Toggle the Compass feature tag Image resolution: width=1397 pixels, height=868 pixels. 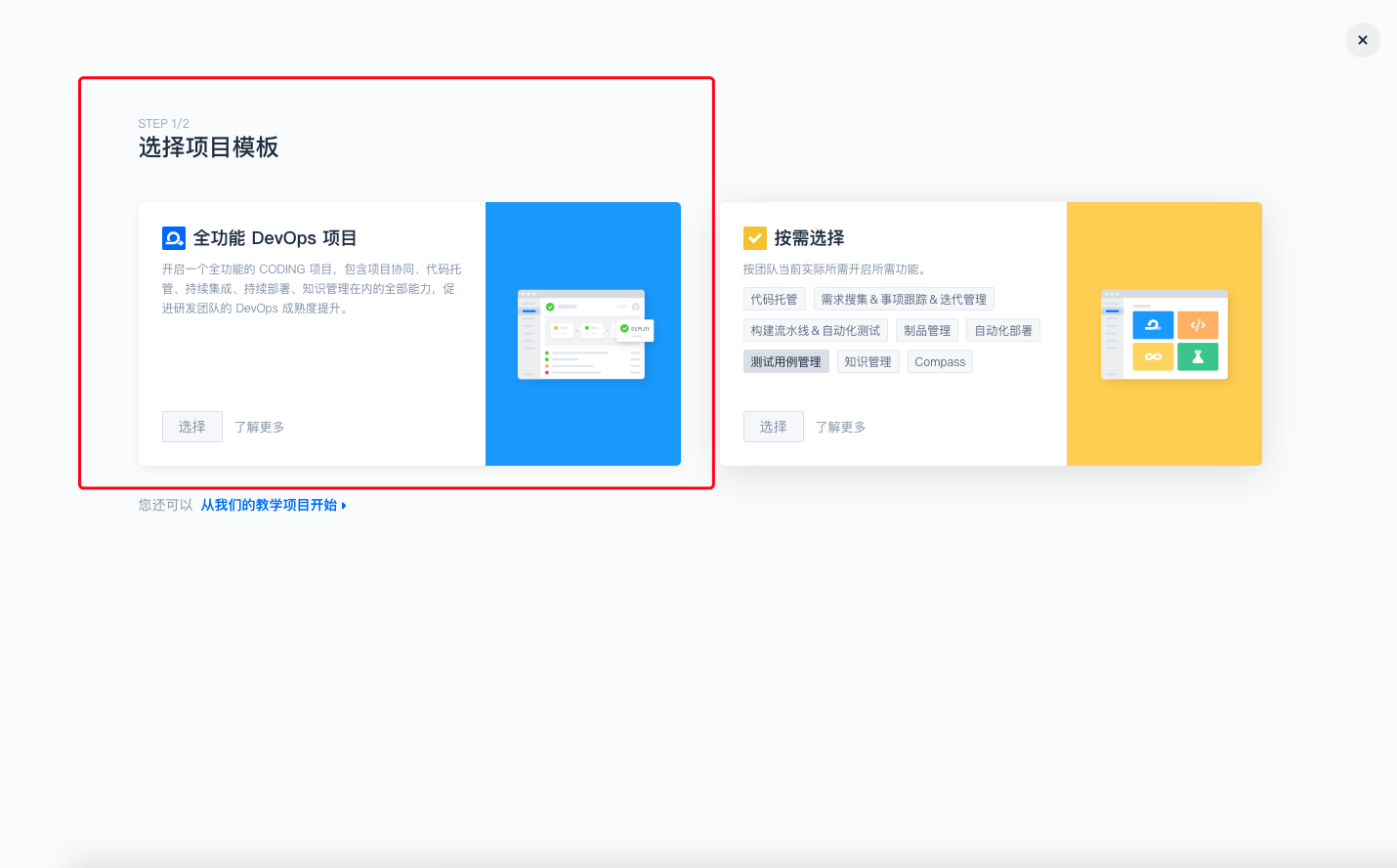(939, 362)
